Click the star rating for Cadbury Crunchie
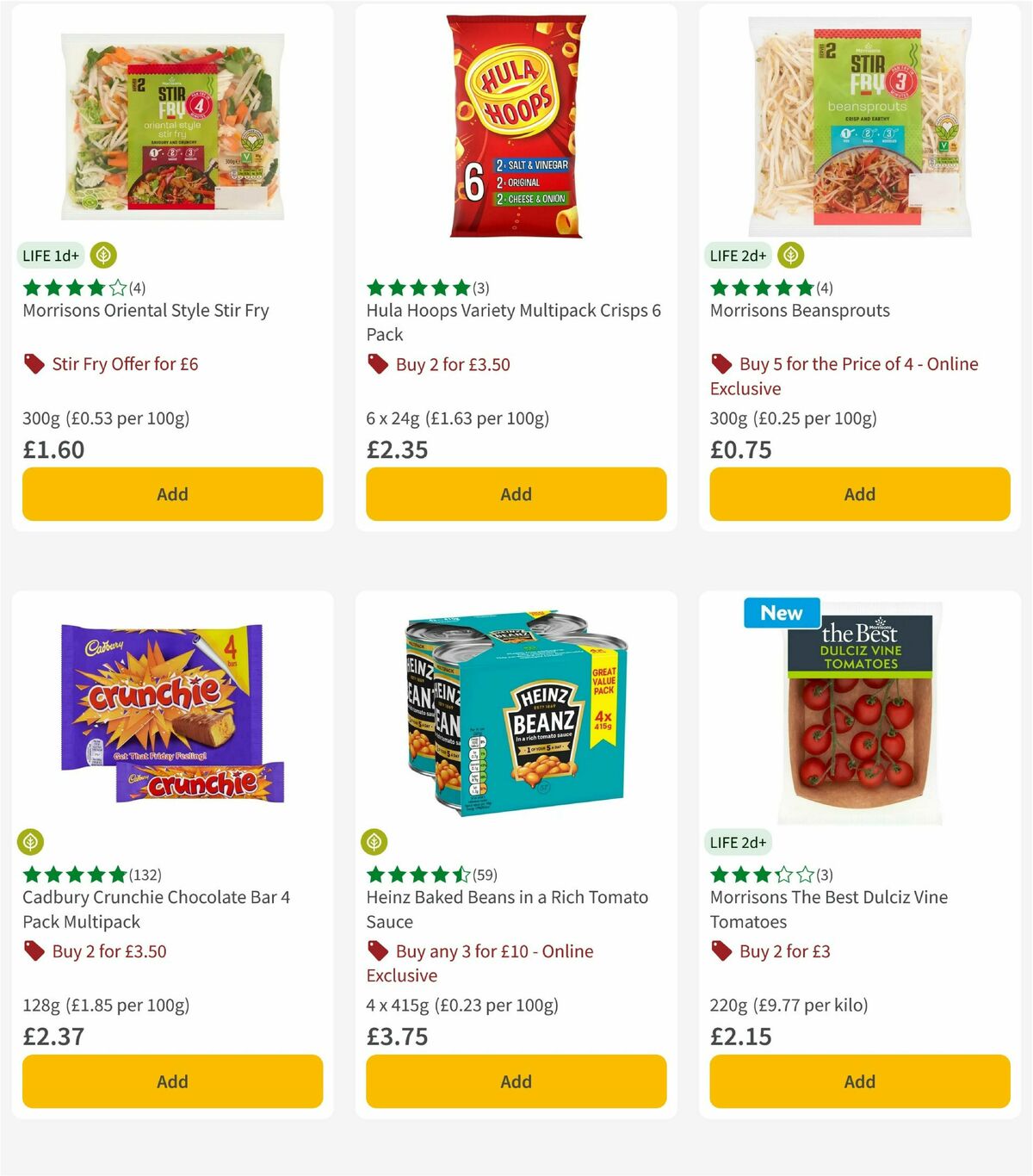This screenshot has height=1176, width=1033. point(73,874)
